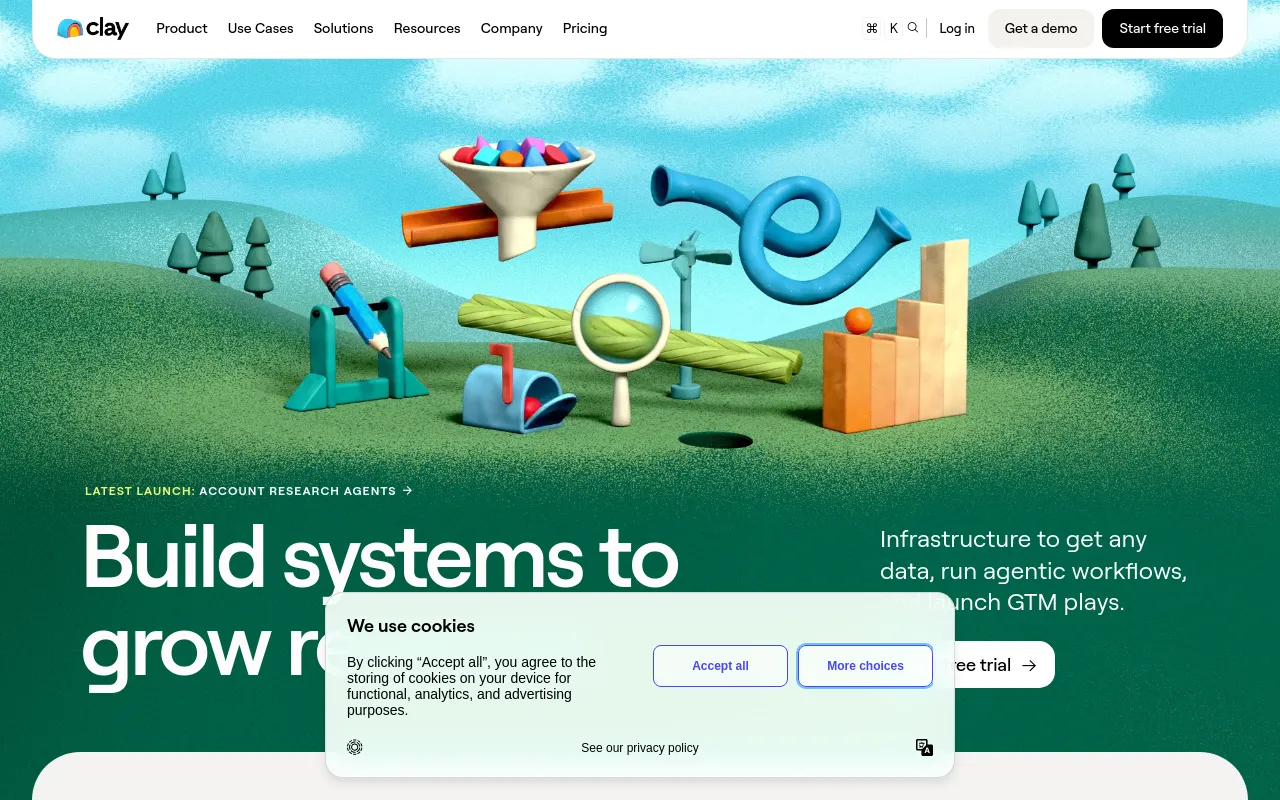1280x800 pixels.
Task: Click the cookie settings gear icon
Action: point(355,747)
